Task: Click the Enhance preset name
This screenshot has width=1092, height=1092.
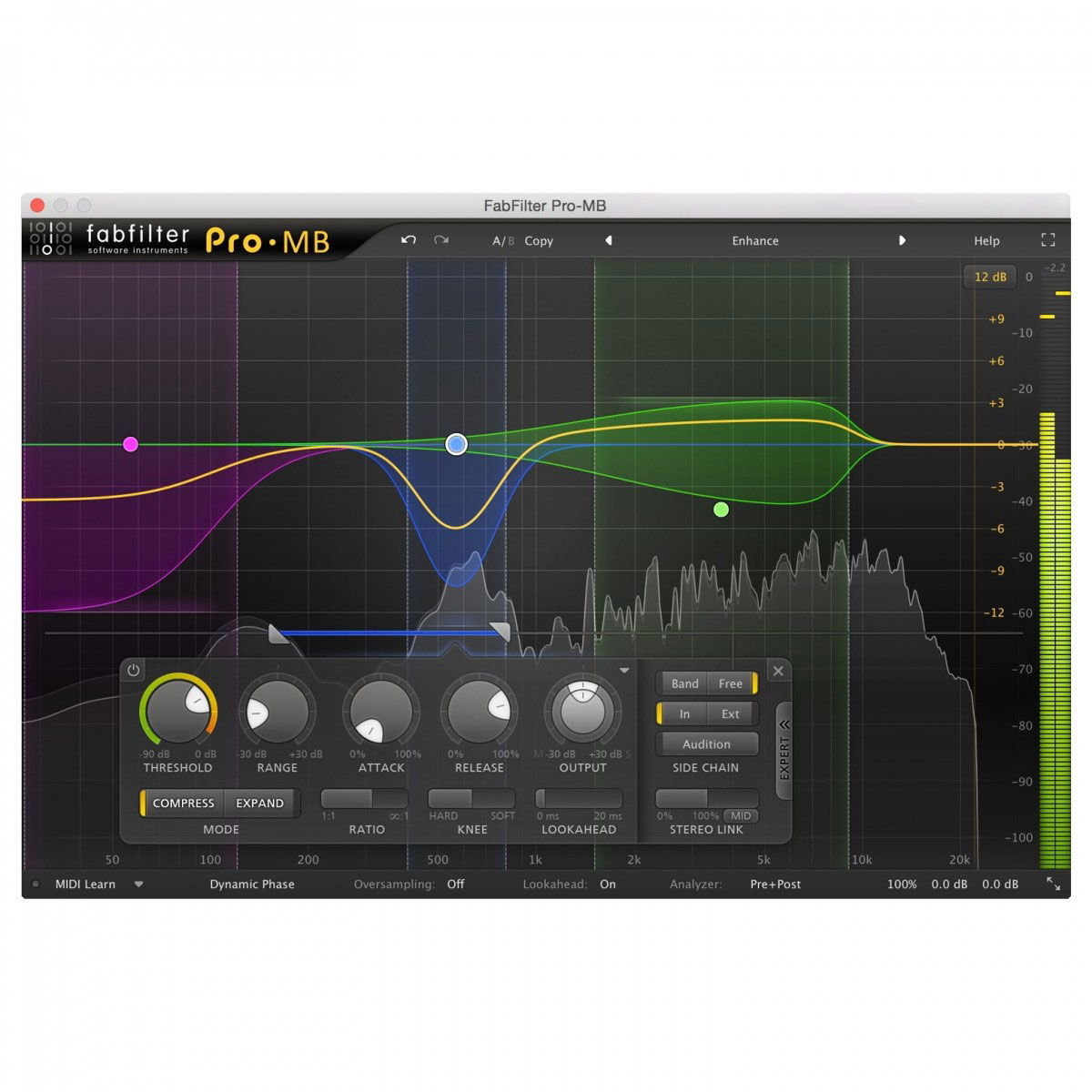Action: pos(755,240)
